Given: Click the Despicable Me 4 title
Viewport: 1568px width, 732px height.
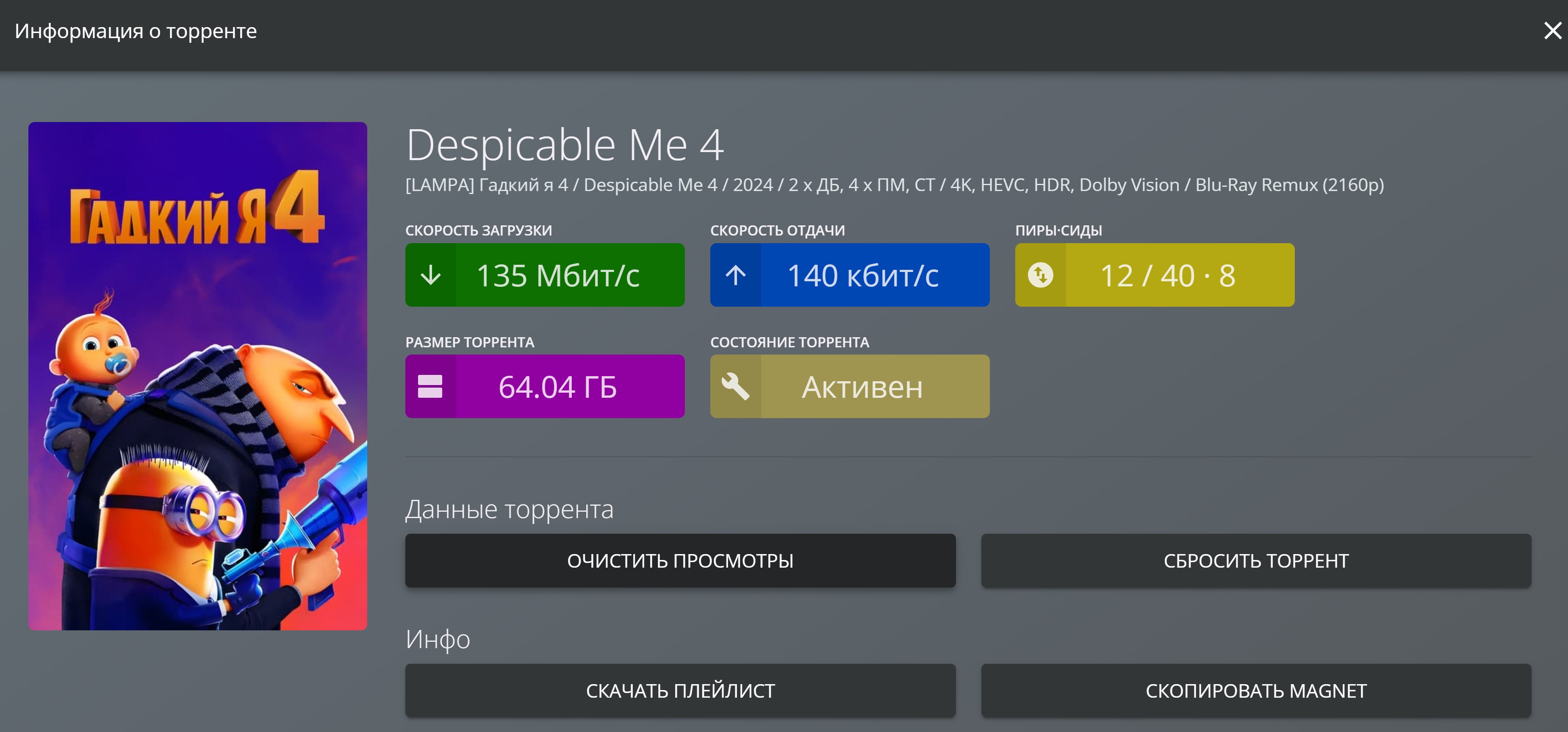Looking at the screenshot, I should [565, 146].
